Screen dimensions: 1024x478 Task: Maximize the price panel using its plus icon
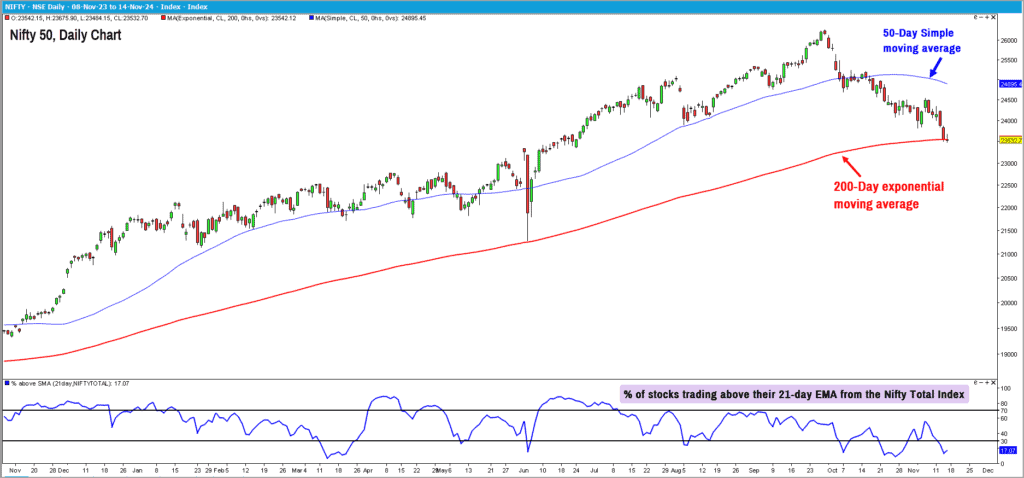(x=987, y=17)
